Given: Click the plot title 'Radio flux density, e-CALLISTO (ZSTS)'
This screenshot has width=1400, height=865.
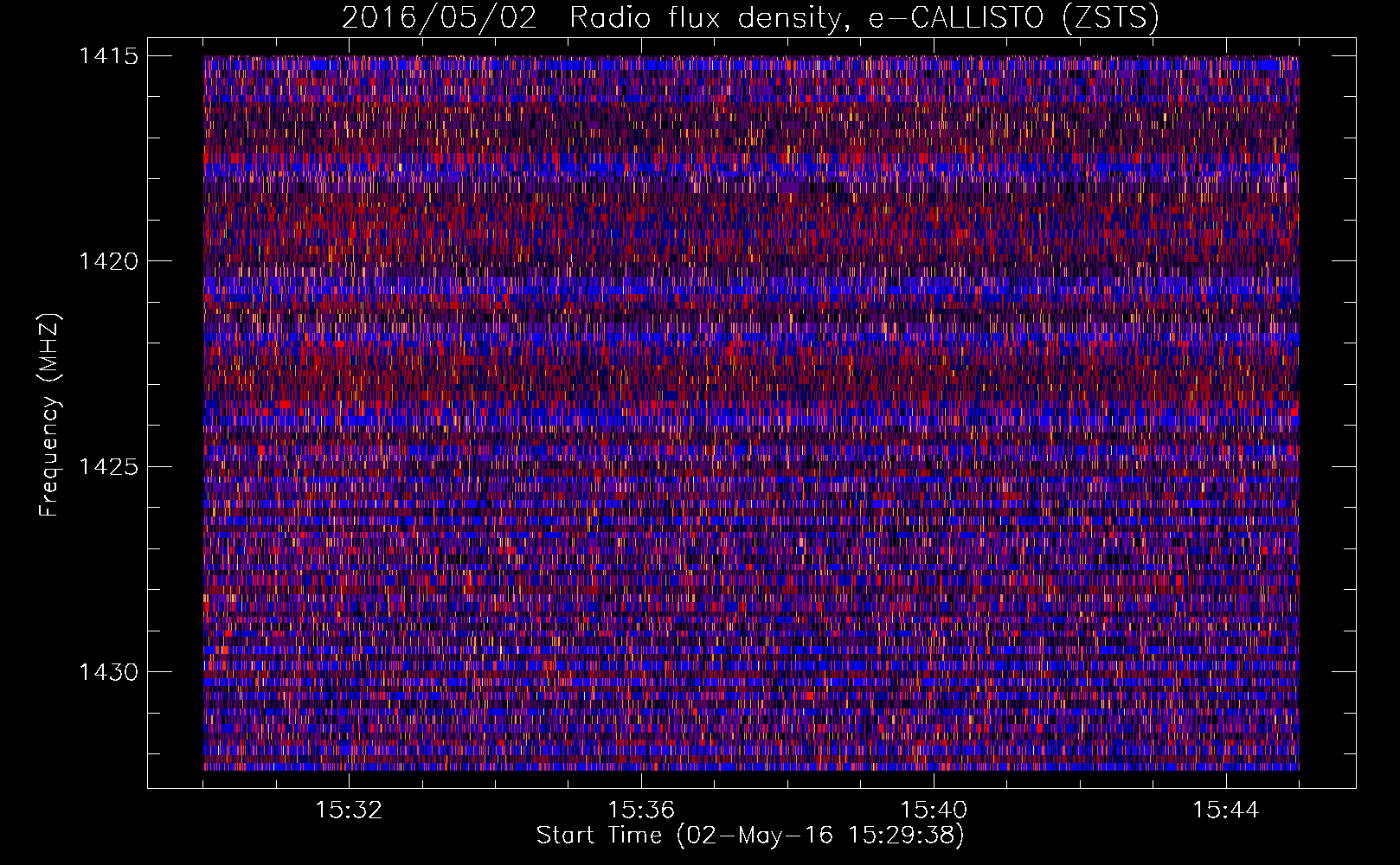Looking at the screenshot, I should point(864,18).
